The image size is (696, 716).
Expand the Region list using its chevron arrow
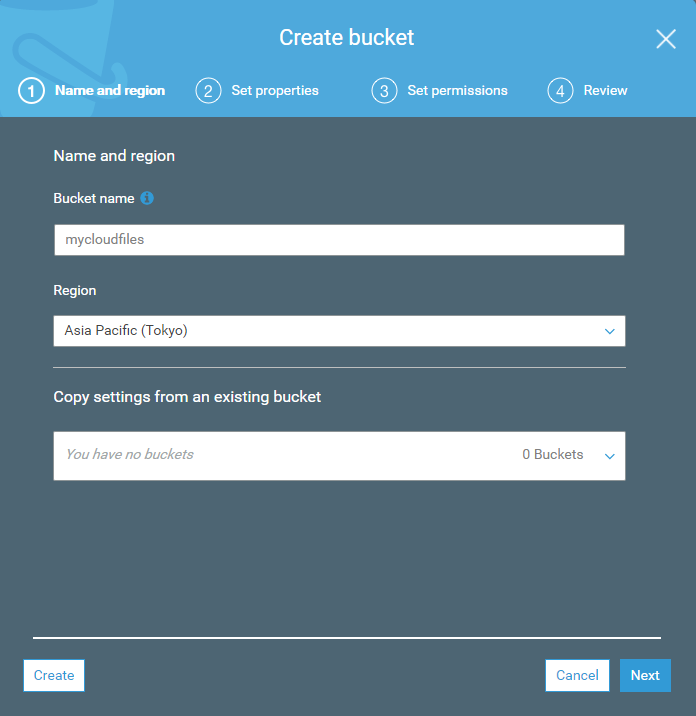tap(610, 332)
